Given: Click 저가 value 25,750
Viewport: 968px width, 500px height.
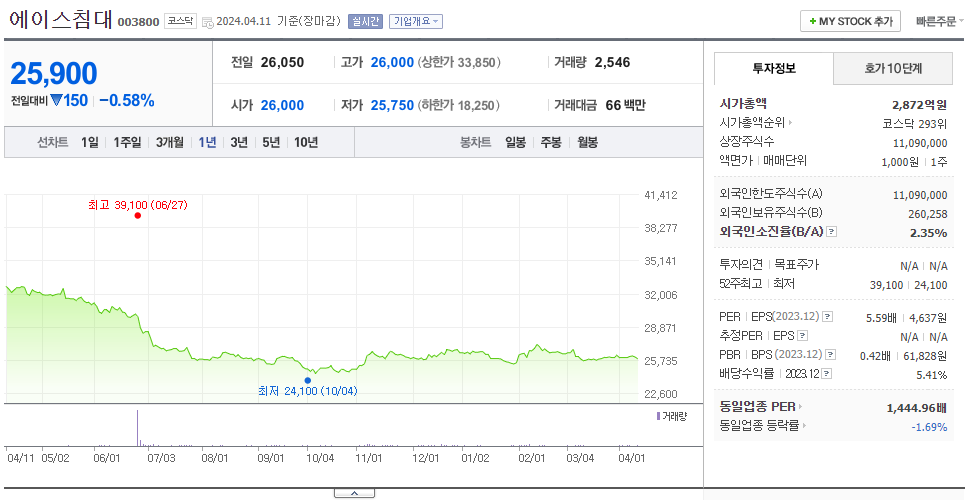Looking at the screenshot, I should [x=392, y=106].
